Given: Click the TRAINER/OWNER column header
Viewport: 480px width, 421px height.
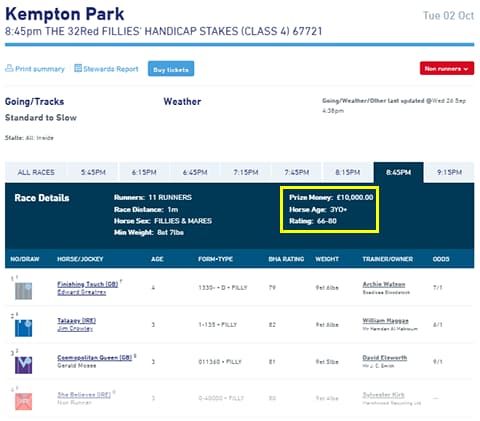Looking at the screenshot, I should click(388, 259).
